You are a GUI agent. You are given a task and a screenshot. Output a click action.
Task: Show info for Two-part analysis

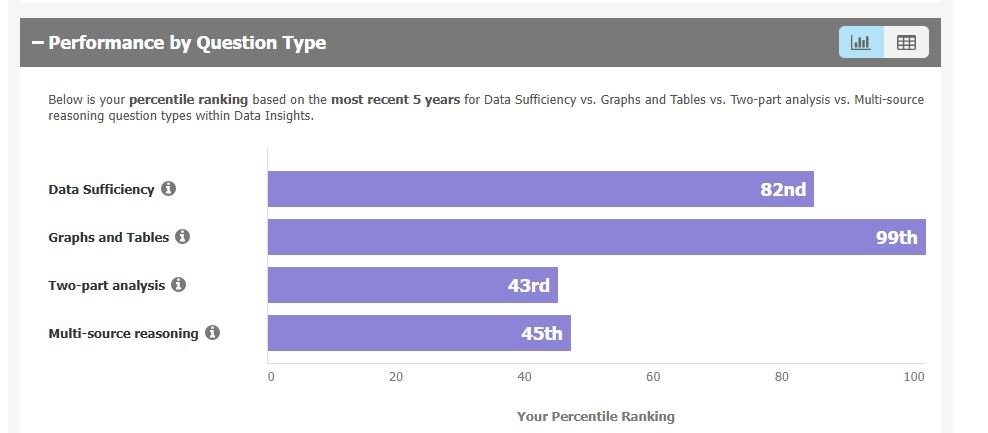(179, 285)
